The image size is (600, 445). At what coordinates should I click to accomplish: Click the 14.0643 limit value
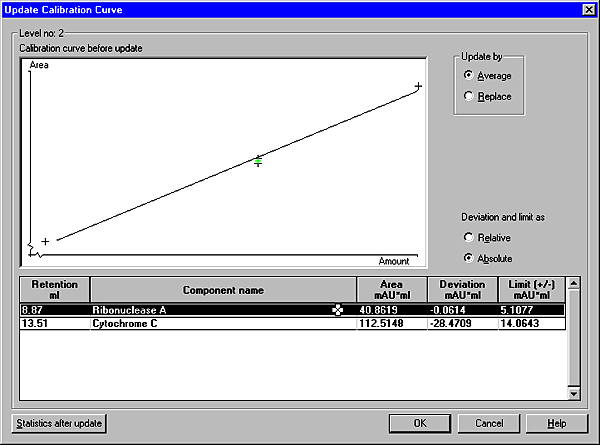pyautogui.click(x=520, y=323)
